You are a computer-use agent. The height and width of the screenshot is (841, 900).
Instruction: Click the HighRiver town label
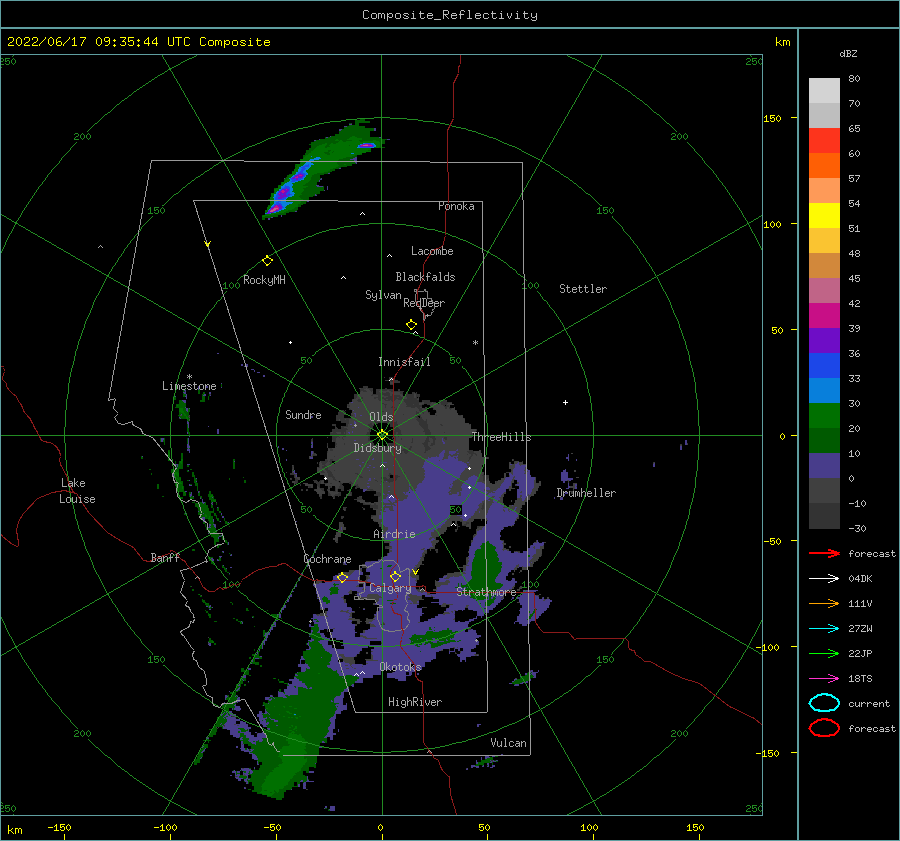pyautogui.click(x=415, y=702)
